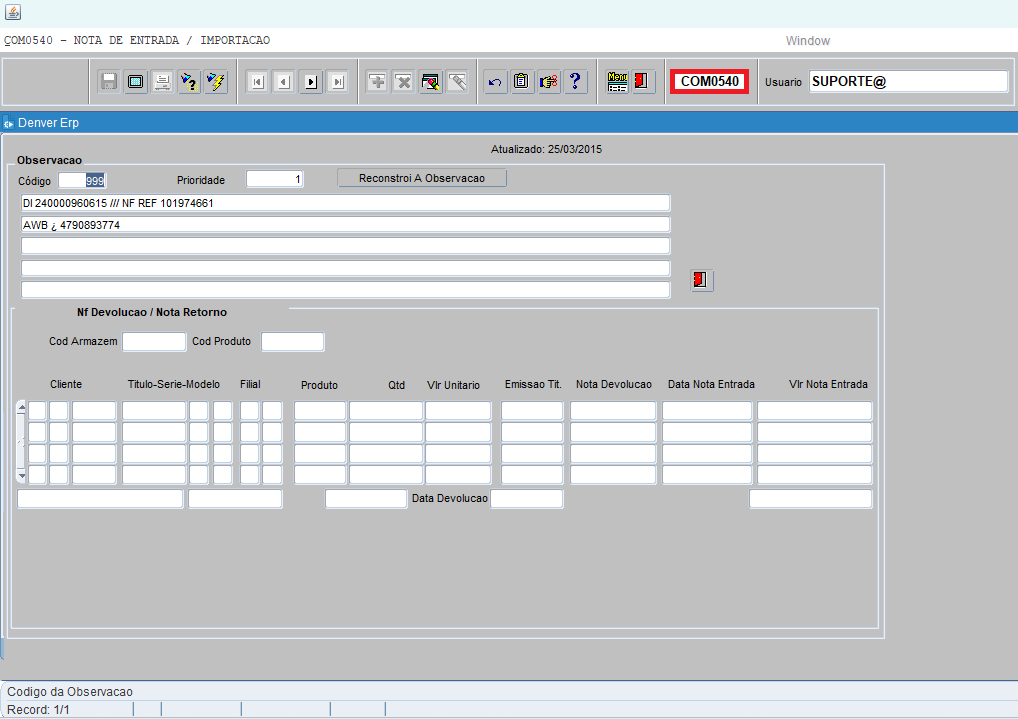This screenshot has width=1018, height=719.
Task: Insert a new record with plus icon
Action: (x=377, y=82)
